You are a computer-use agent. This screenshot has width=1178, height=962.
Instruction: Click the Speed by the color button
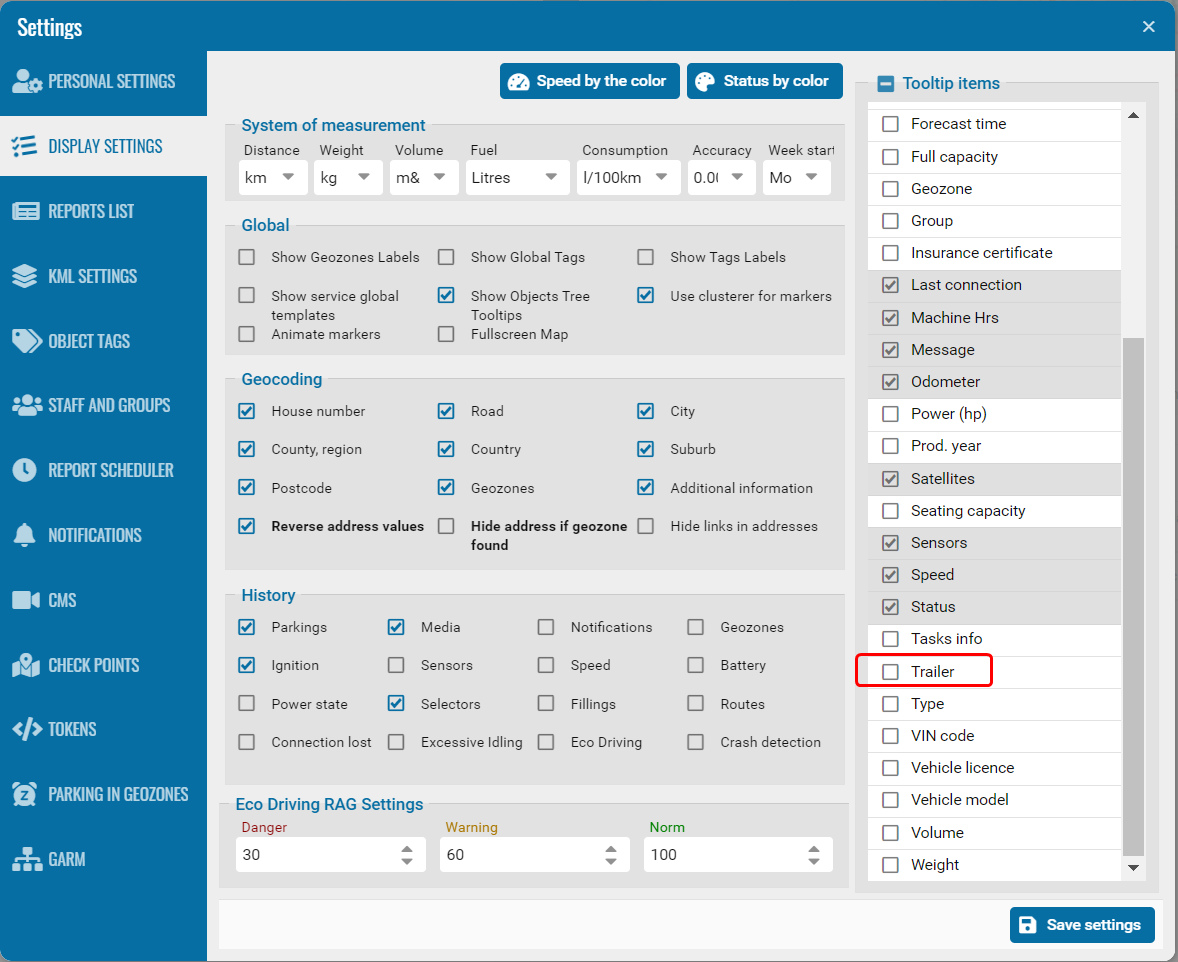(589, 81)
